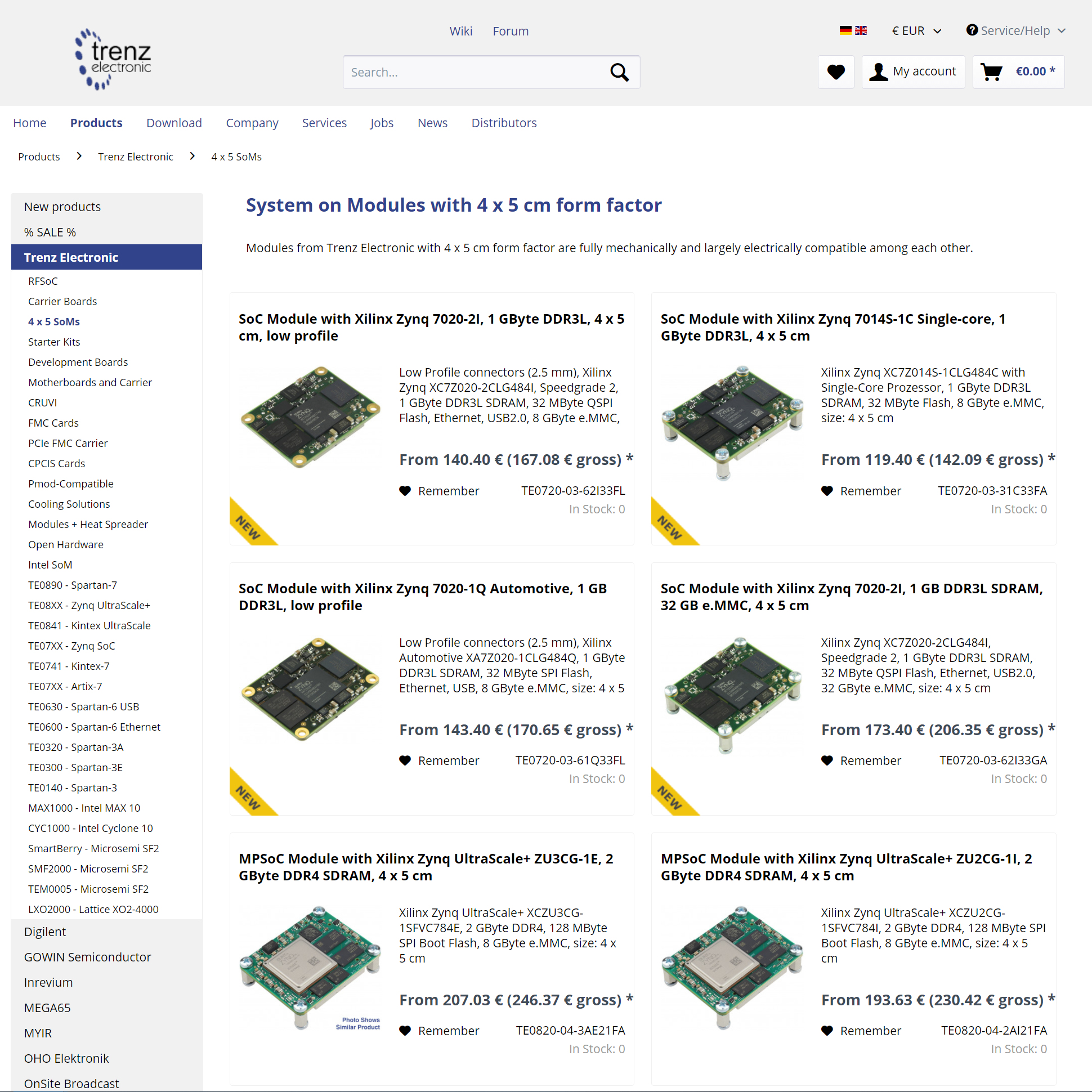Open the Services menu item
Screen dimensions: 1092x1092
click(x=324, y=123)
